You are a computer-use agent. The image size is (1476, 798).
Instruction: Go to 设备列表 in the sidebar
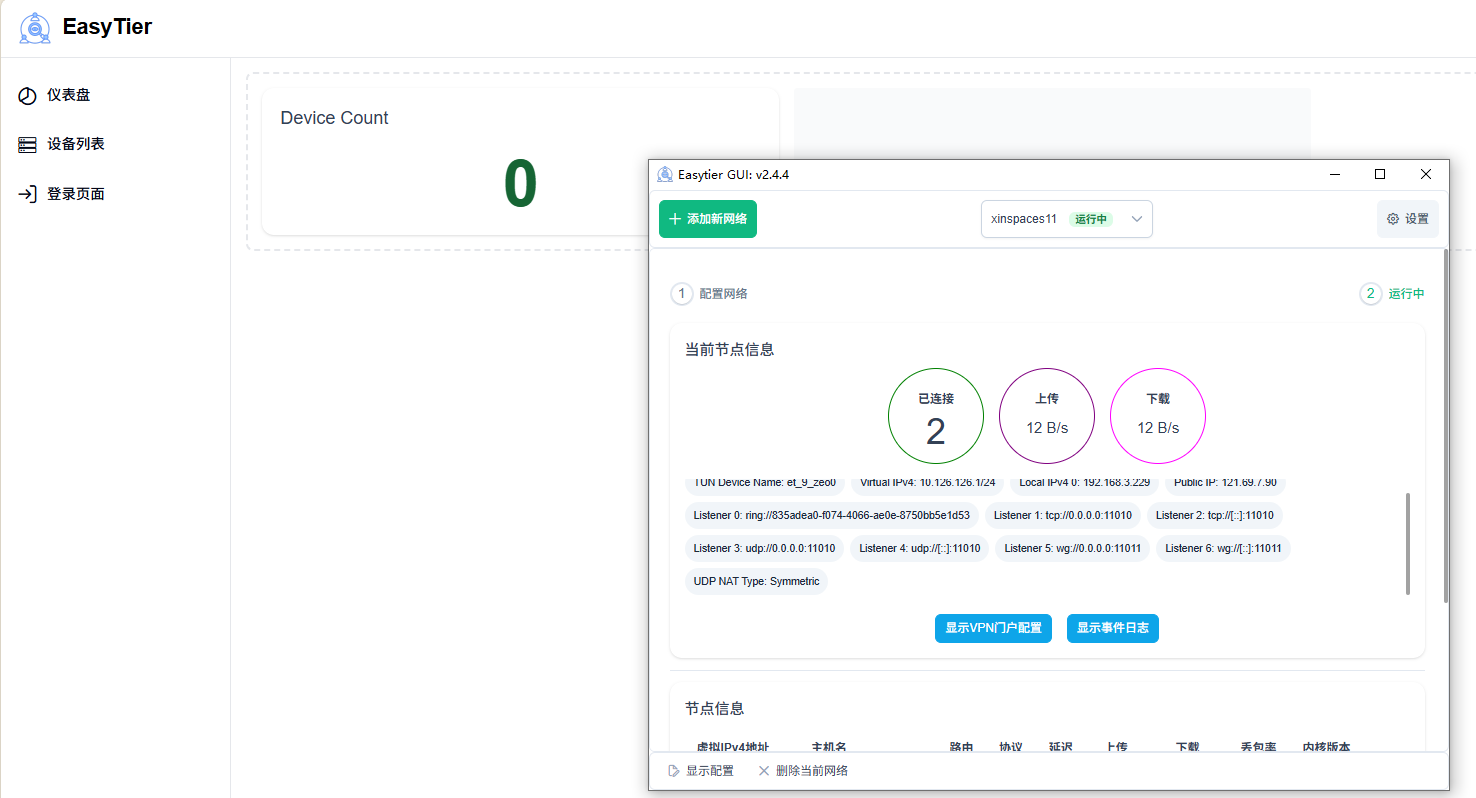pos(62,144)
